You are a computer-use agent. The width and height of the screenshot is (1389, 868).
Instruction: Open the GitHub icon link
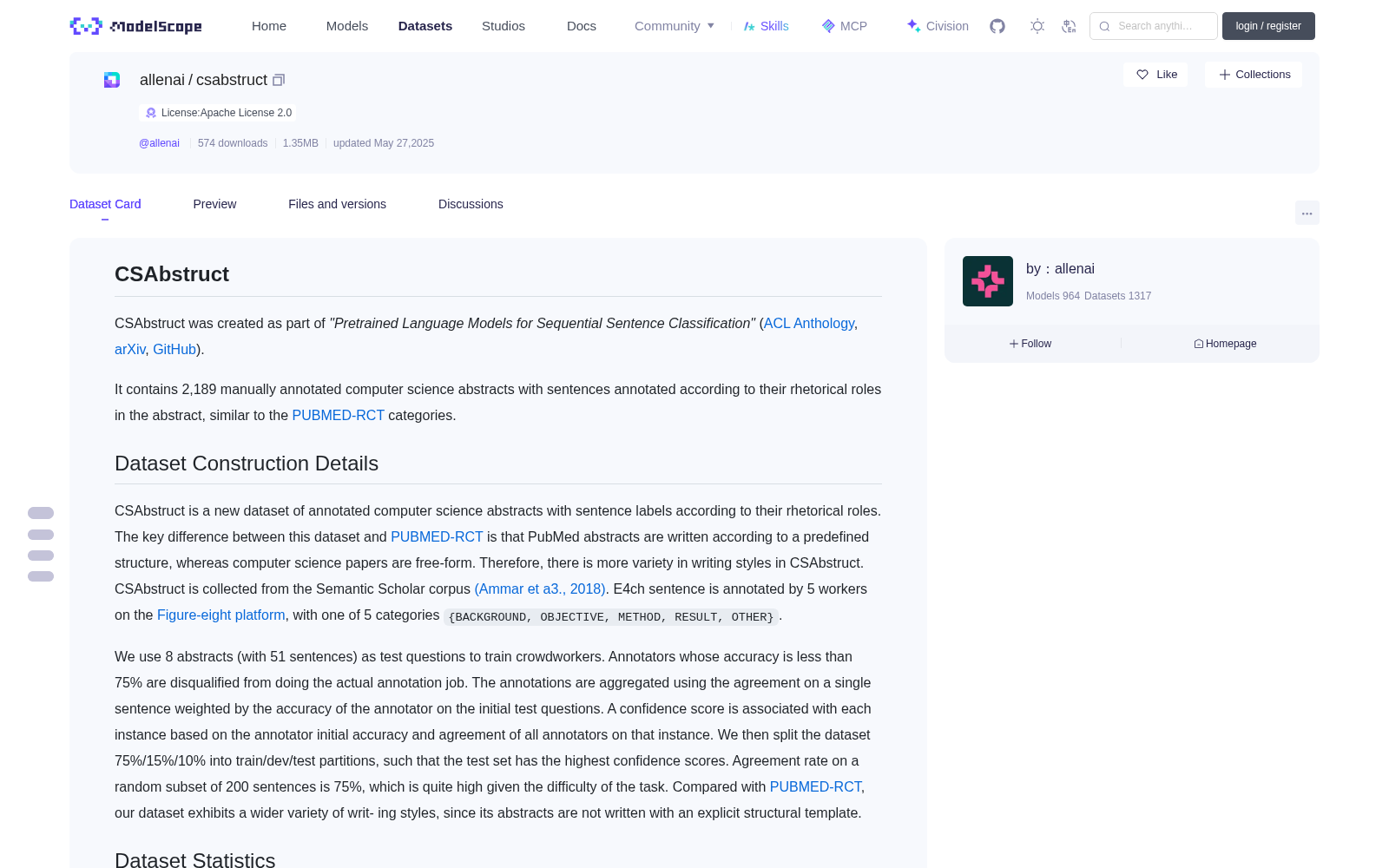pos(997,26)
